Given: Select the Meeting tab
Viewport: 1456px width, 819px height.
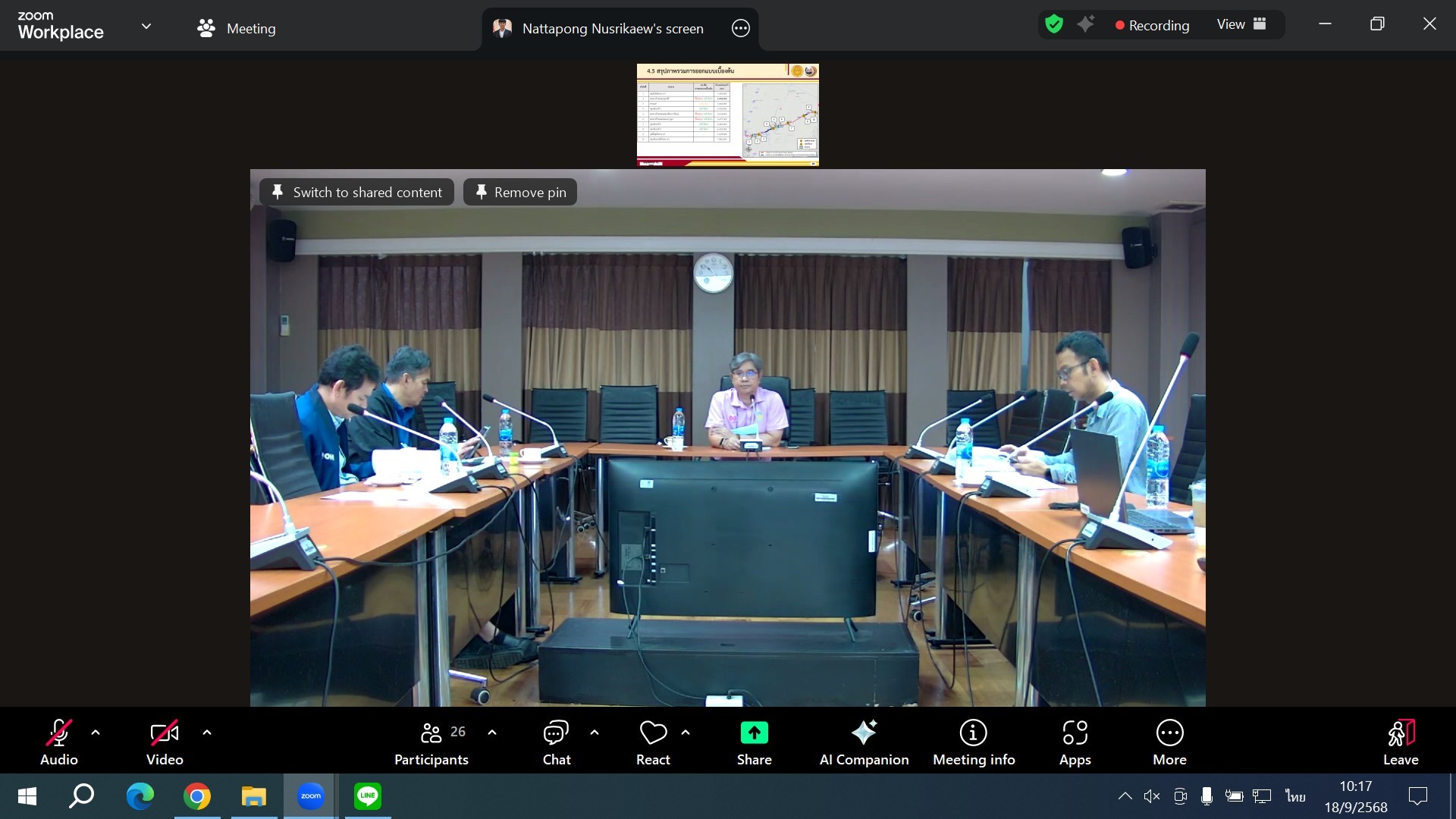Looking at the screenshot, I should click(237, 29).
